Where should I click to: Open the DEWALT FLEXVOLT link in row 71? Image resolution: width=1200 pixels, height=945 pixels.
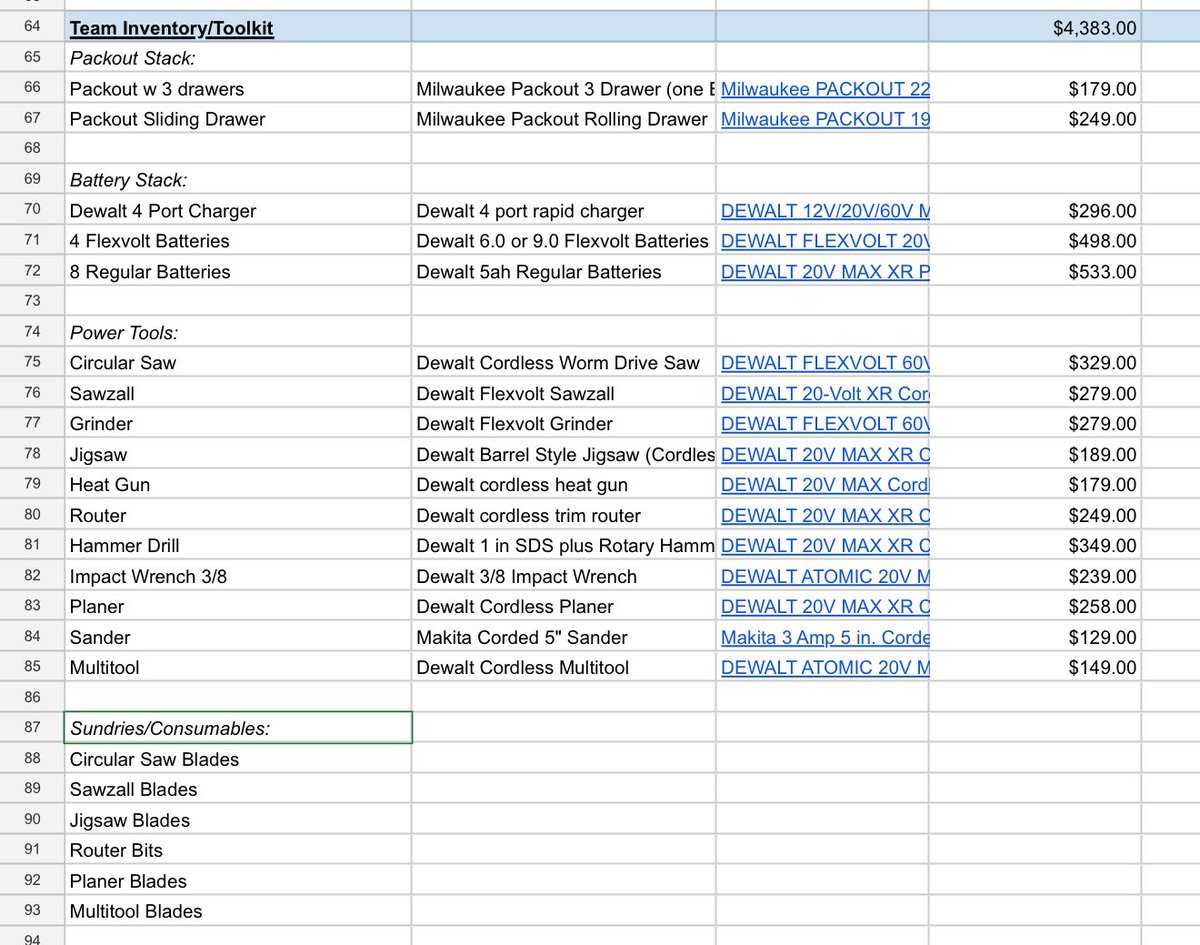pos(824,241)
